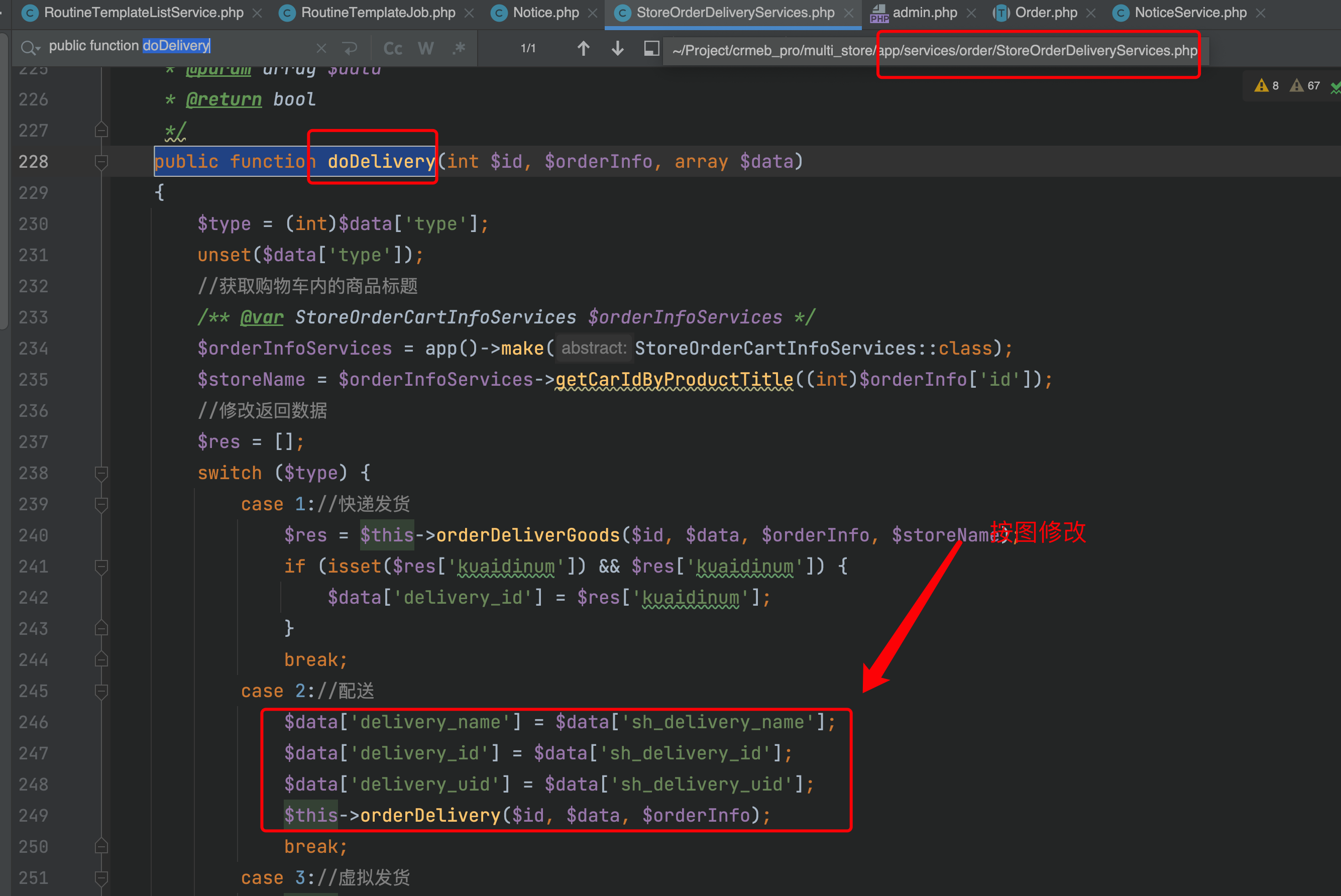Collapse doDelivery function at line 228
The image size is (1341, 896).
point(101,162)
